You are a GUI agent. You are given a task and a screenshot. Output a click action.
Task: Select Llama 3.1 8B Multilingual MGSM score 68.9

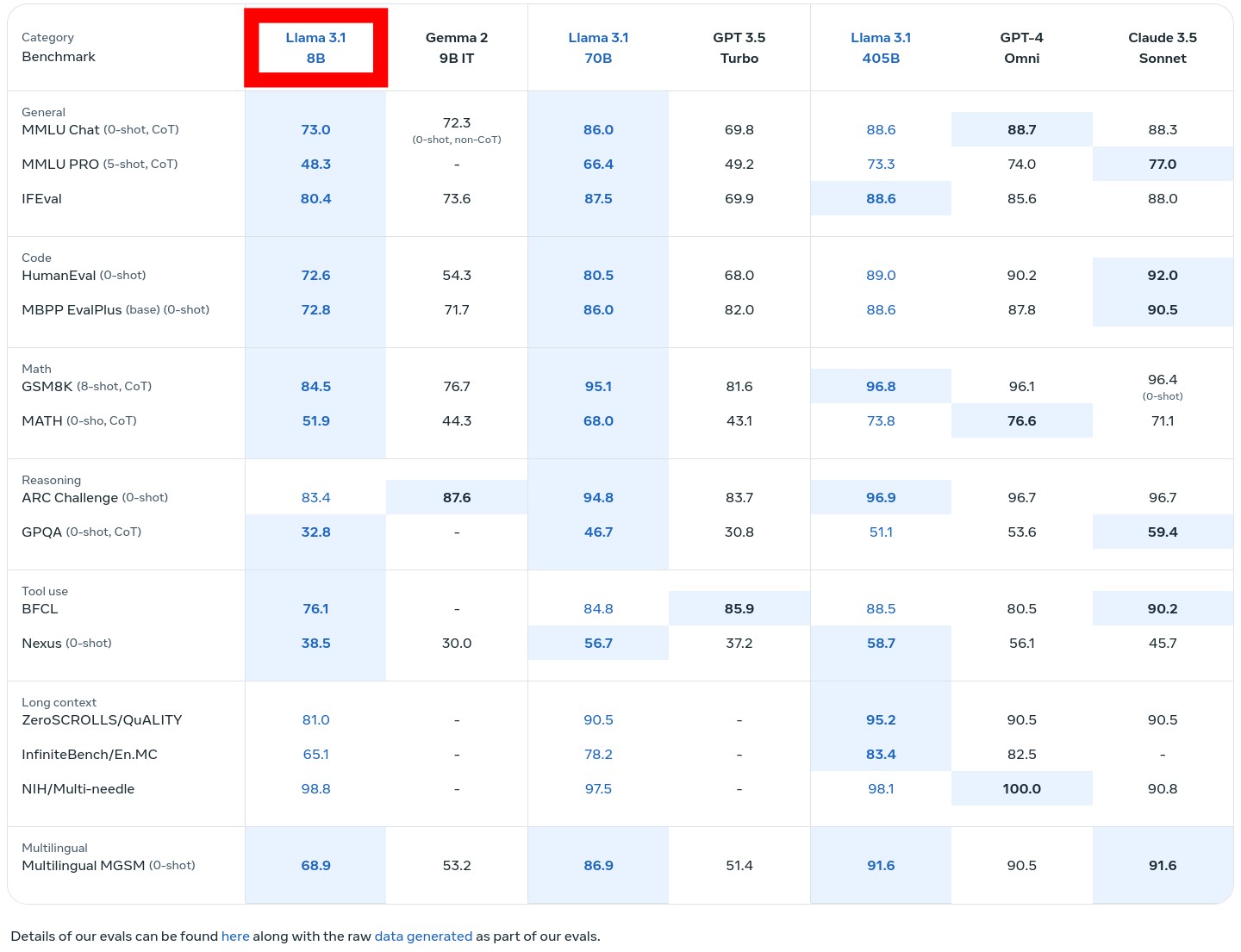point(316,865)
